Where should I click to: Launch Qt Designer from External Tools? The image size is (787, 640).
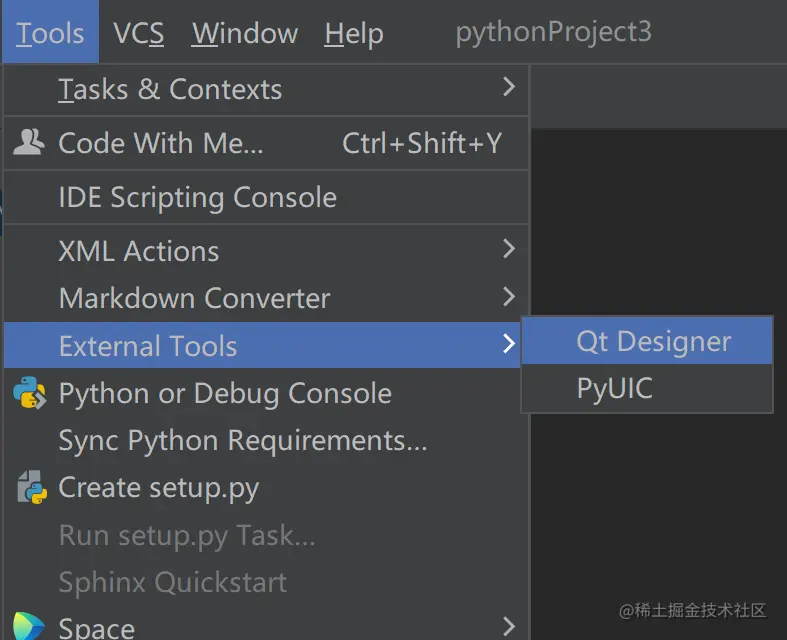654,341
